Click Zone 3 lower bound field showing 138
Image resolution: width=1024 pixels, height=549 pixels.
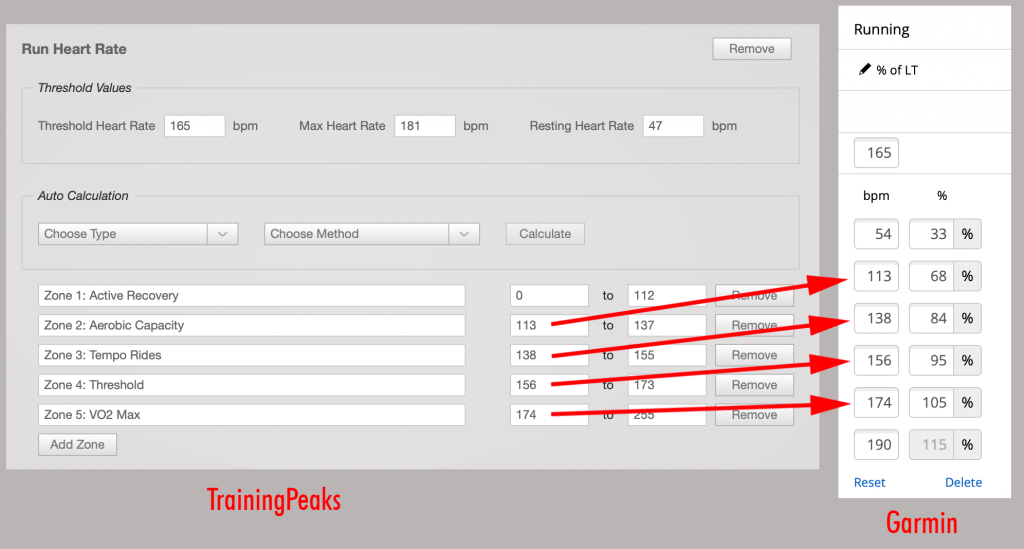(x=549, y=355)
